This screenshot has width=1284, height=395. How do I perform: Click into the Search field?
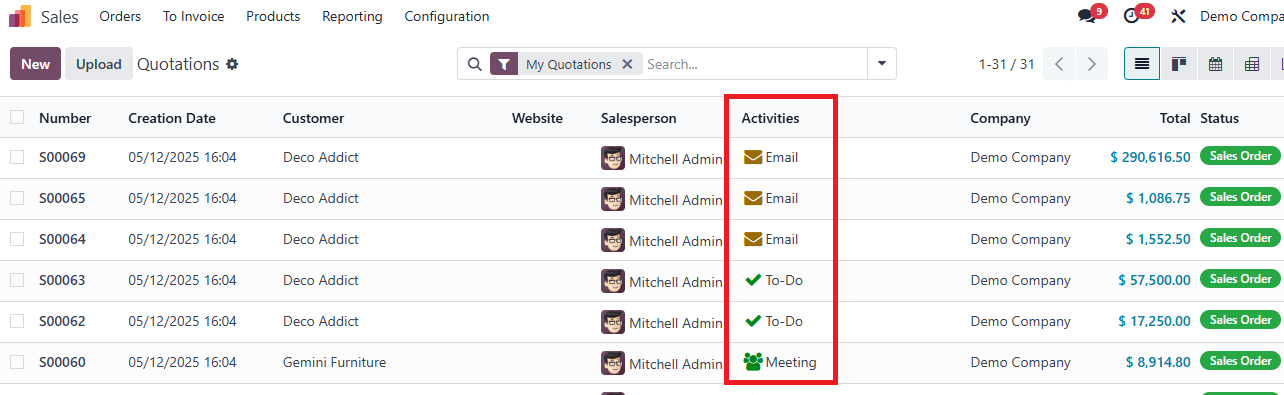point(753,64)
